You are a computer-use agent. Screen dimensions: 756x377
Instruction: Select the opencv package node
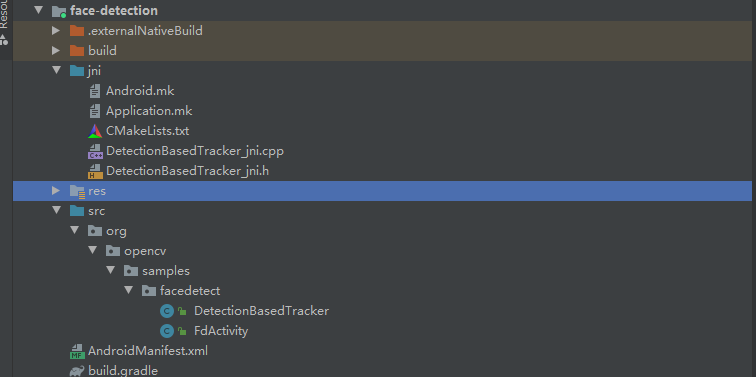pos(145,251)
